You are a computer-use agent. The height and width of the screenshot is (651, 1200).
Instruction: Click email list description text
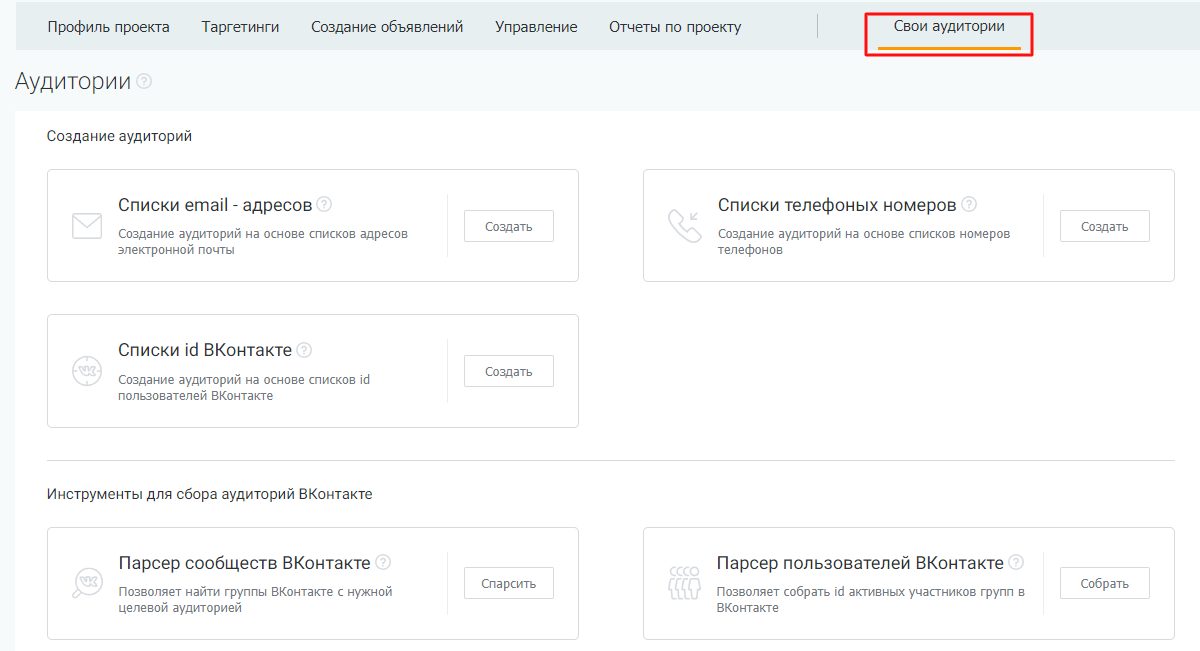coord(263,241)
